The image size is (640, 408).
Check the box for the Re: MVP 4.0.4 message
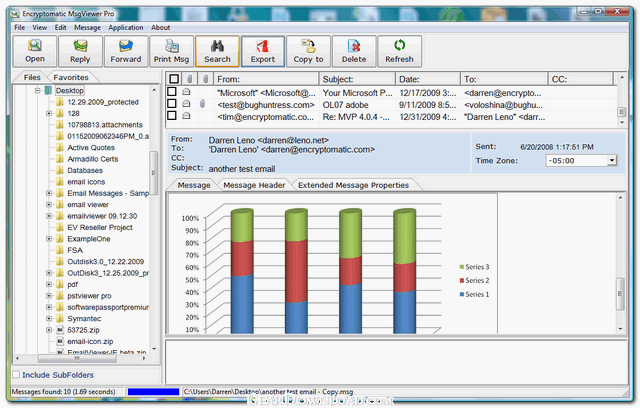[172, 116]
